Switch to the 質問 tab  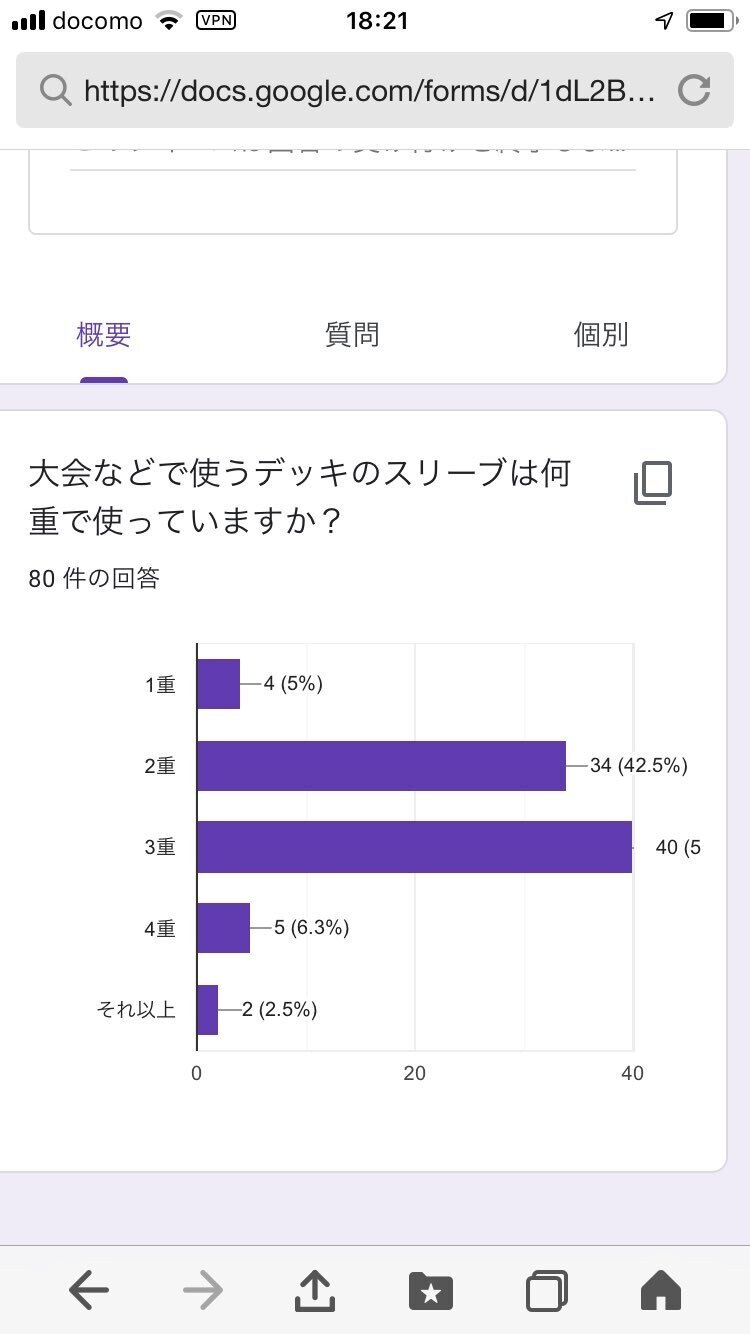[x=352, y=334]
